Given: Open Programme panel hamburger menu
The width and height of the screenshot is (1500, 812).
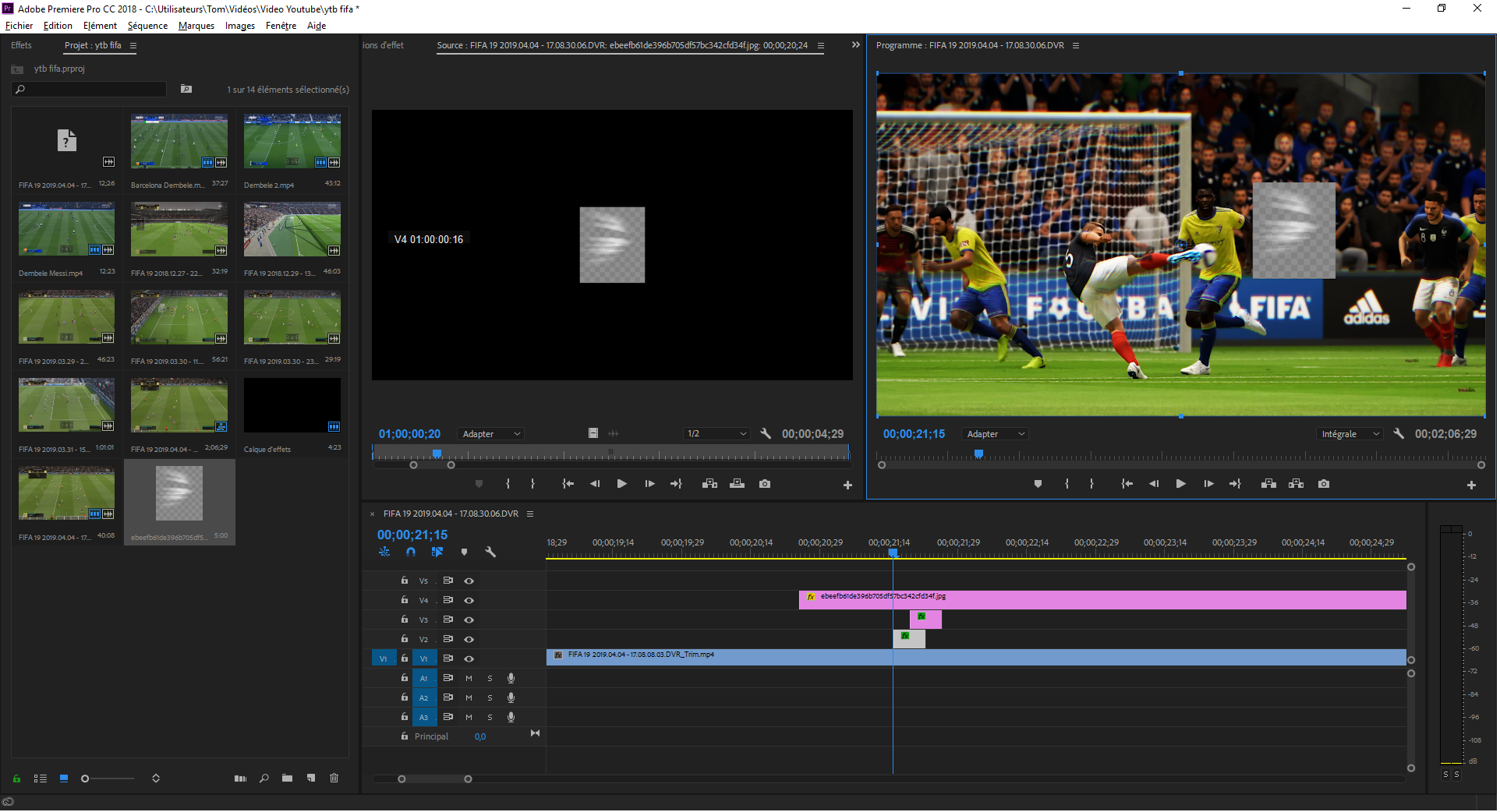Looking at the screenshot, I should click(1076, 46).
